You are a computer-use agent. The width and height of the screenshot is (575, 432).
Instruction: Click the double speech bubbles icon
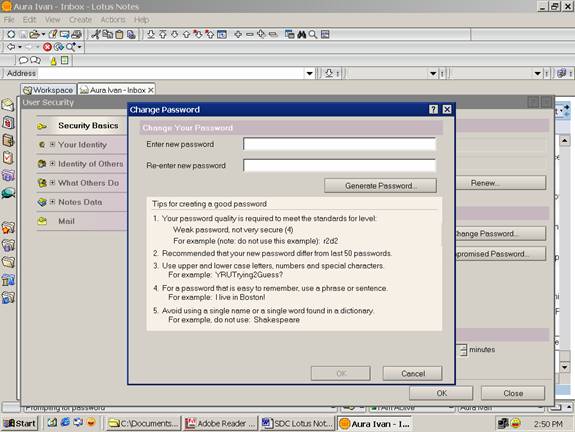click(36, 60)
